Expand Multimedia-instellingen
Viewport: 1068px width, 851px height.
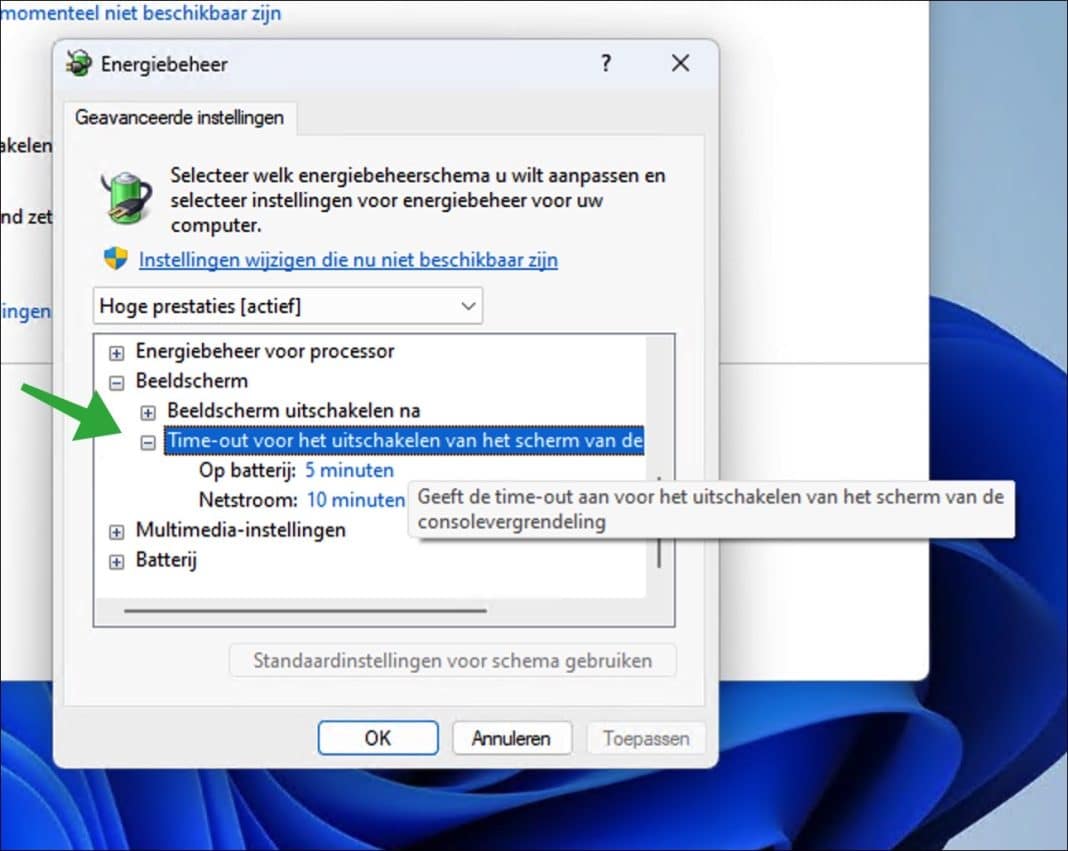116,531
